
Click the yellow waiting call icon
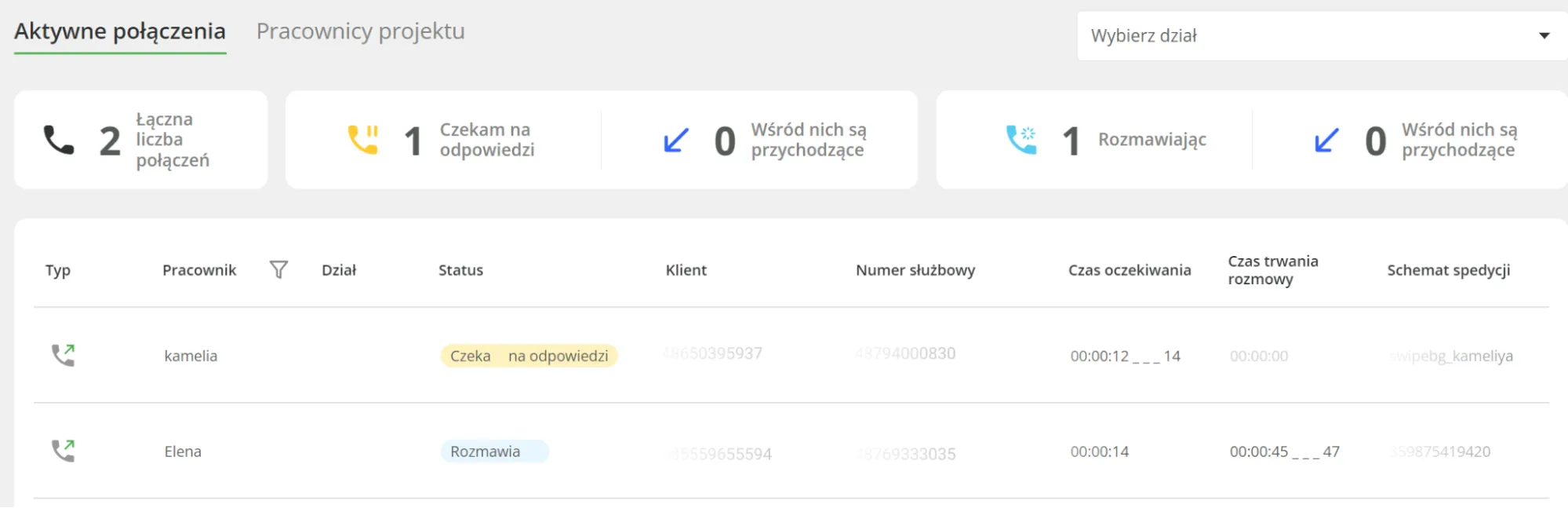pos(363,140)
